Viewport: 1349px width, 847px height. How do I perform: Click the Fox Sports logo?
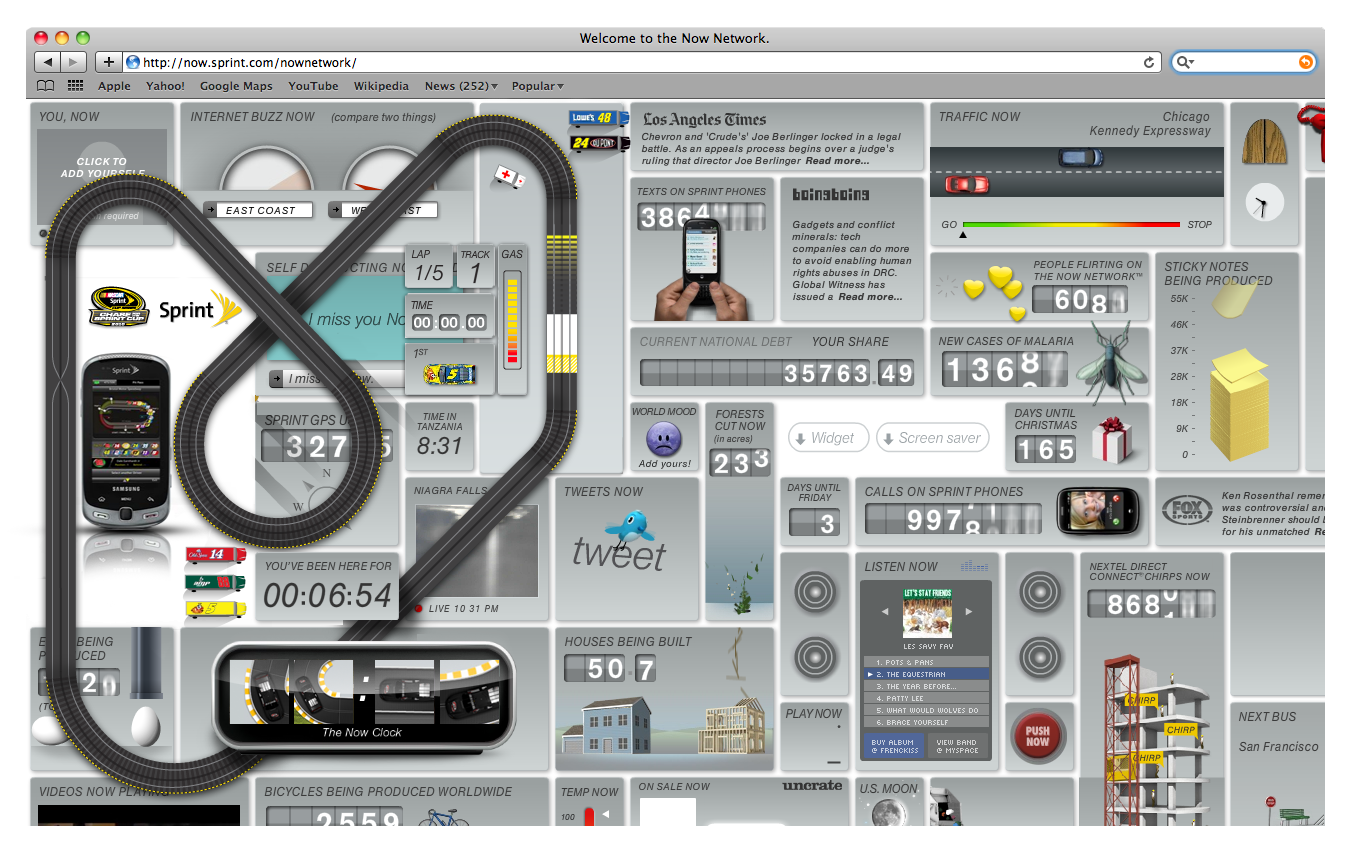pyautogui.click(x=1187, y=511)
